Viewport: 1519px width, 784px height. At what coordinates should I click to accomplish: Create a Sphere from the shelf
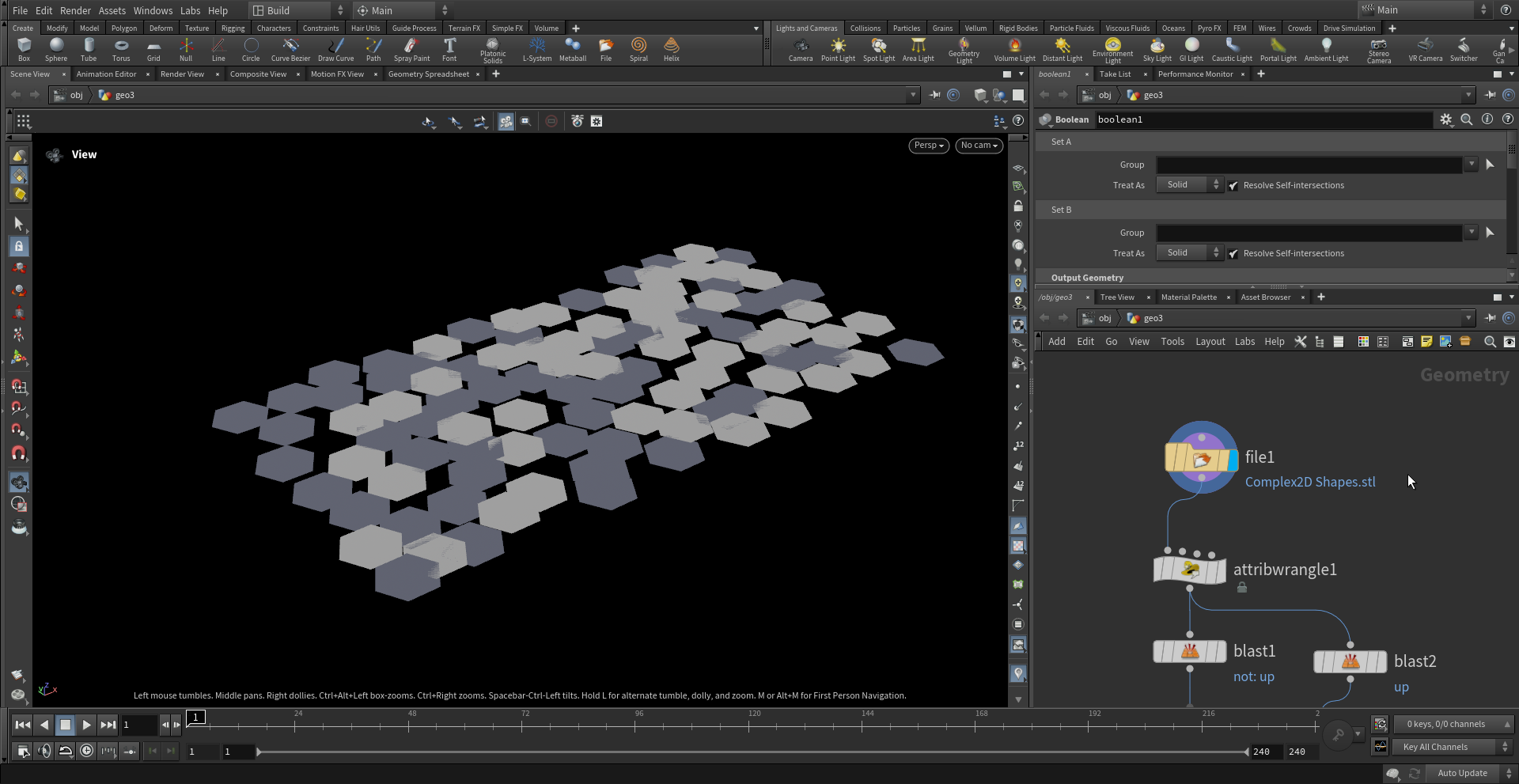(56, 49)
